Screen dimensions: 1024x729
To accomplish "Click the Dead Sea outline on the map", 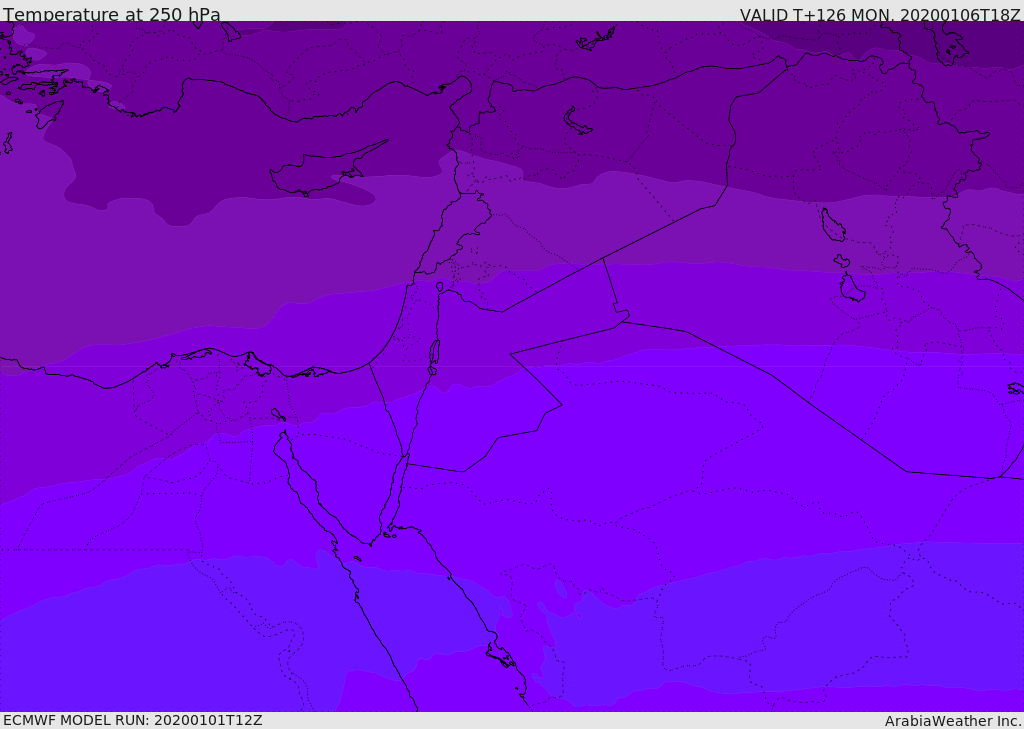I will [x=434, y=356].
